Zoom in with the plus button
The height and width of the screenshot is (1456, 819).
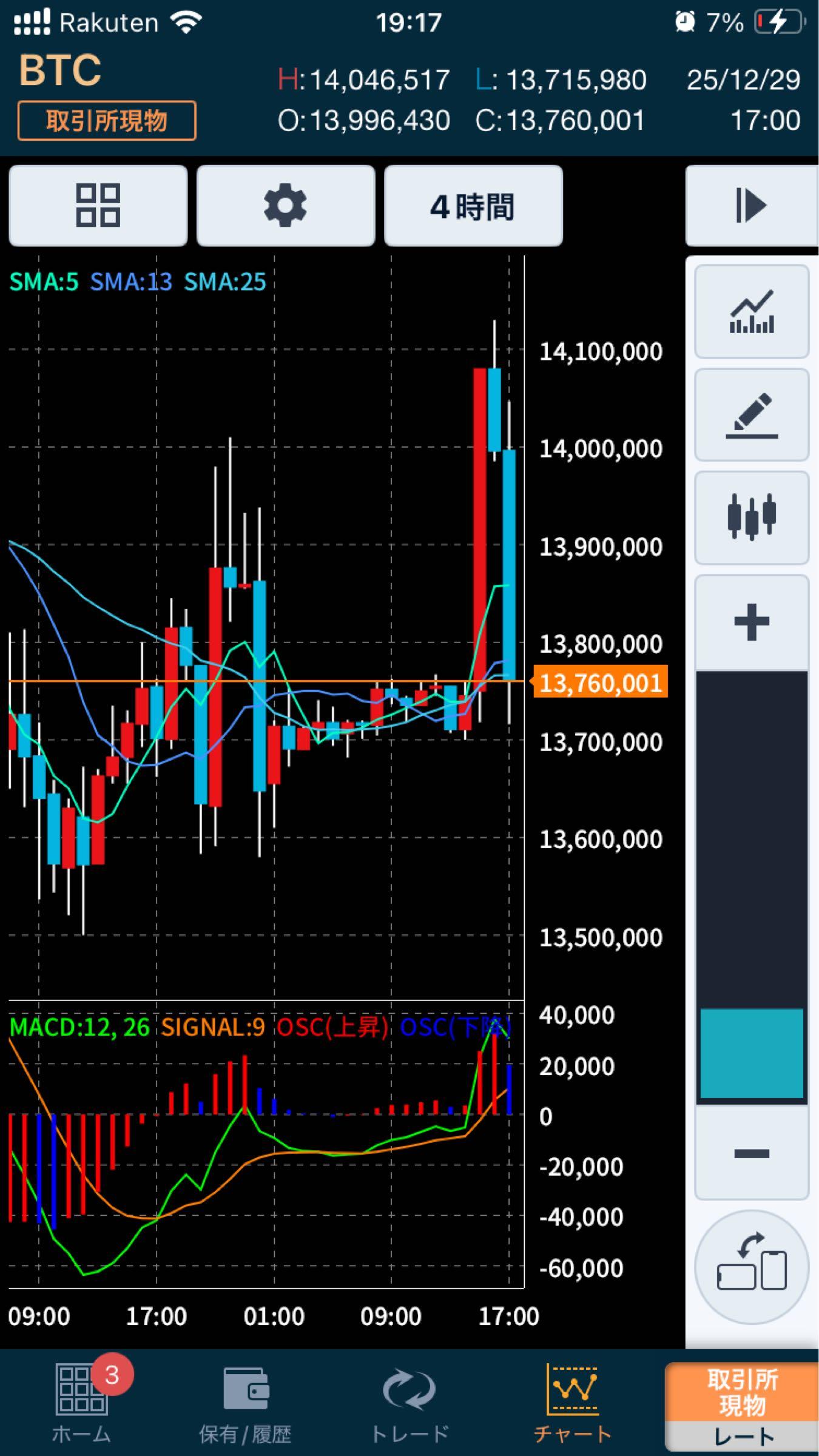point(751,622)
